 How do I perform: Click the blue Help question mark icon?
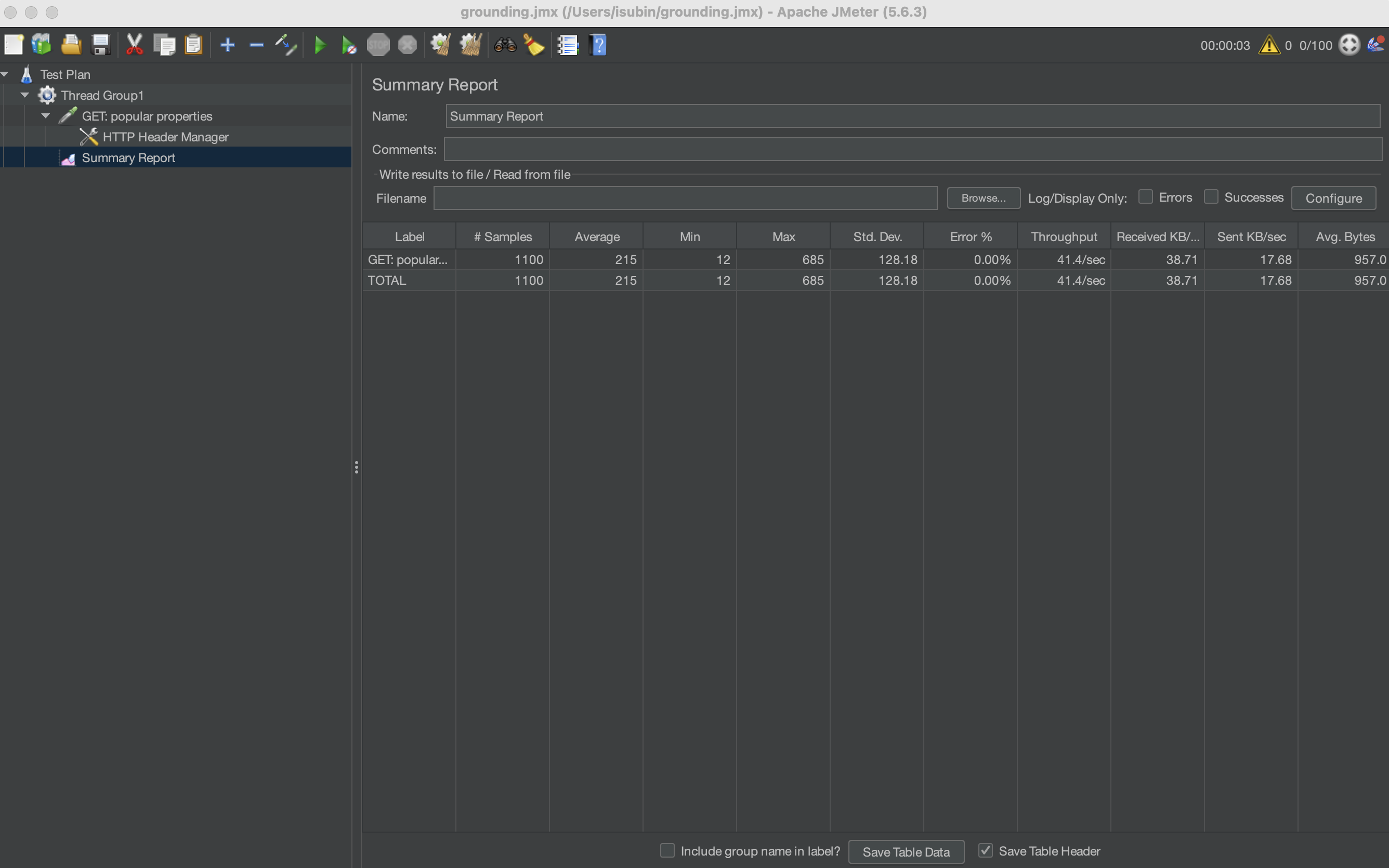pos(597,45)
